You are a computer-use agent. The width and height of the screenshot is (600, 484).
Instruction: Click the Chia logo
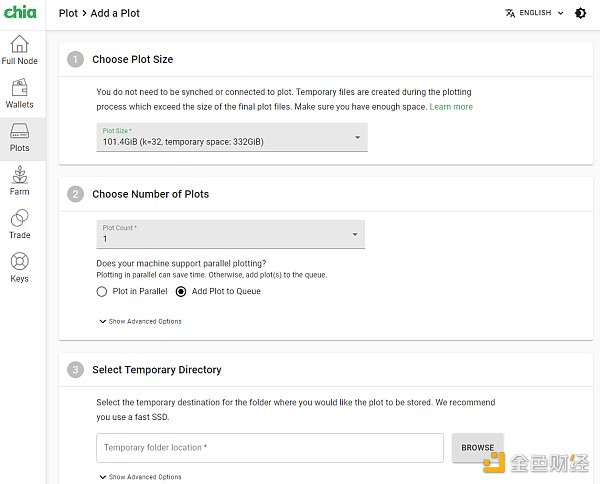19,13
